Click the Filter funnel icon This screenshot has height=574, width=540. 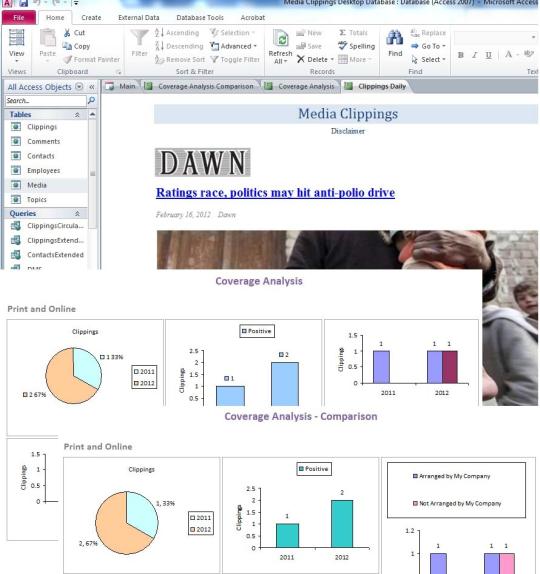tap(139, 38)
